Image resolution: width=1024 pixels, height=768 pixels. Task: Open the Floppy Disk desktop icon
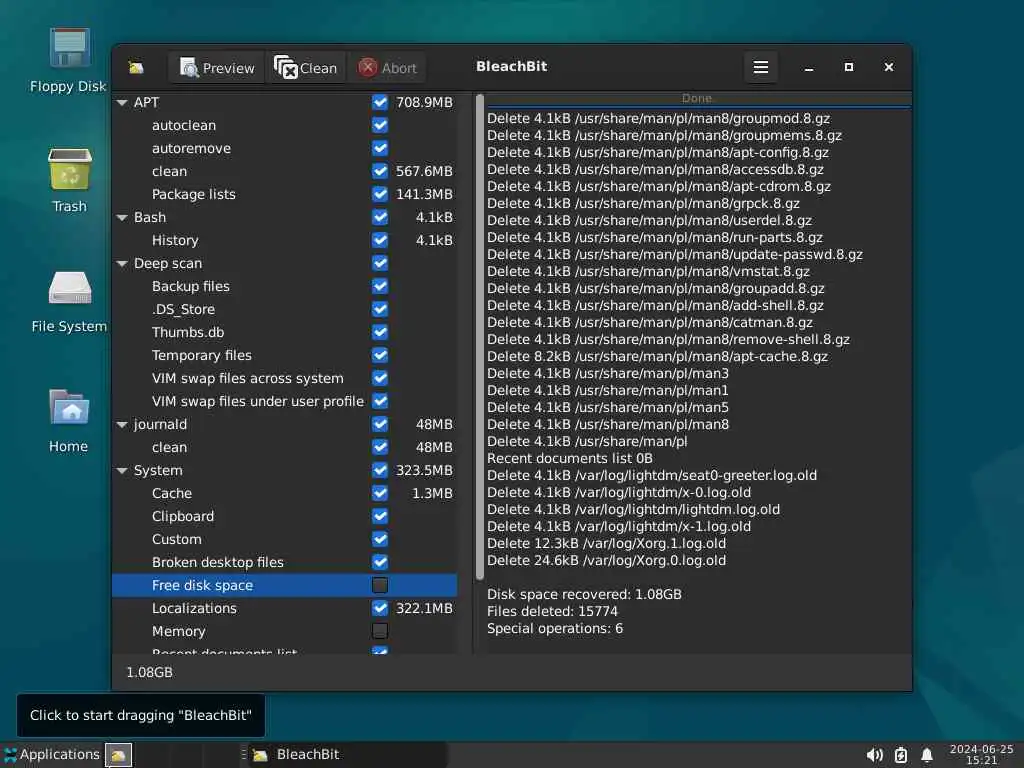pos(69,60)
